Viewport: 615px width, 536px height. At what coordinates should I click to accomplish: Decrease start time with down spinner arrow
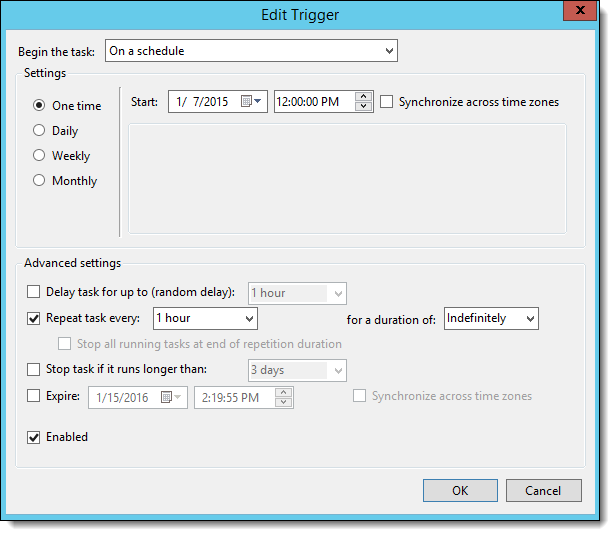click(364, 107)
